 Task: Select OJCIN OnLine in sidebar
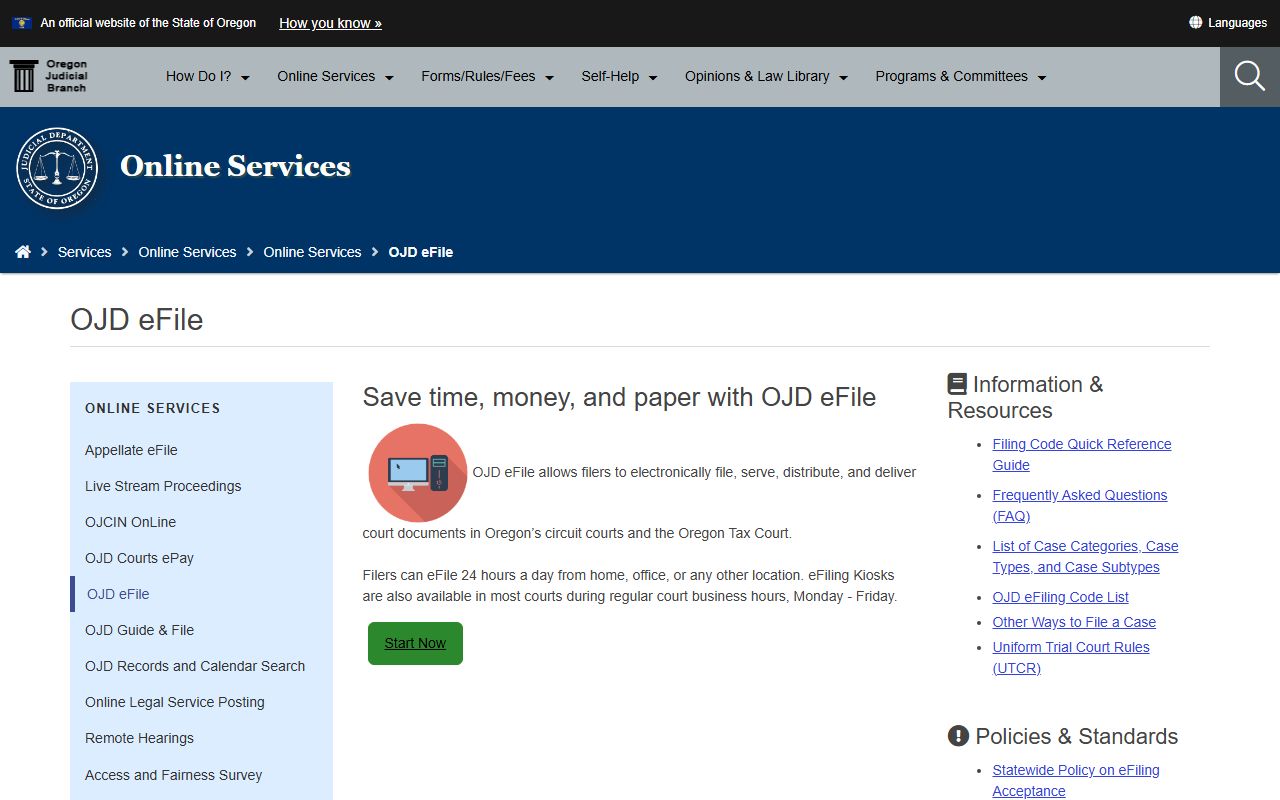pos(130,522)
